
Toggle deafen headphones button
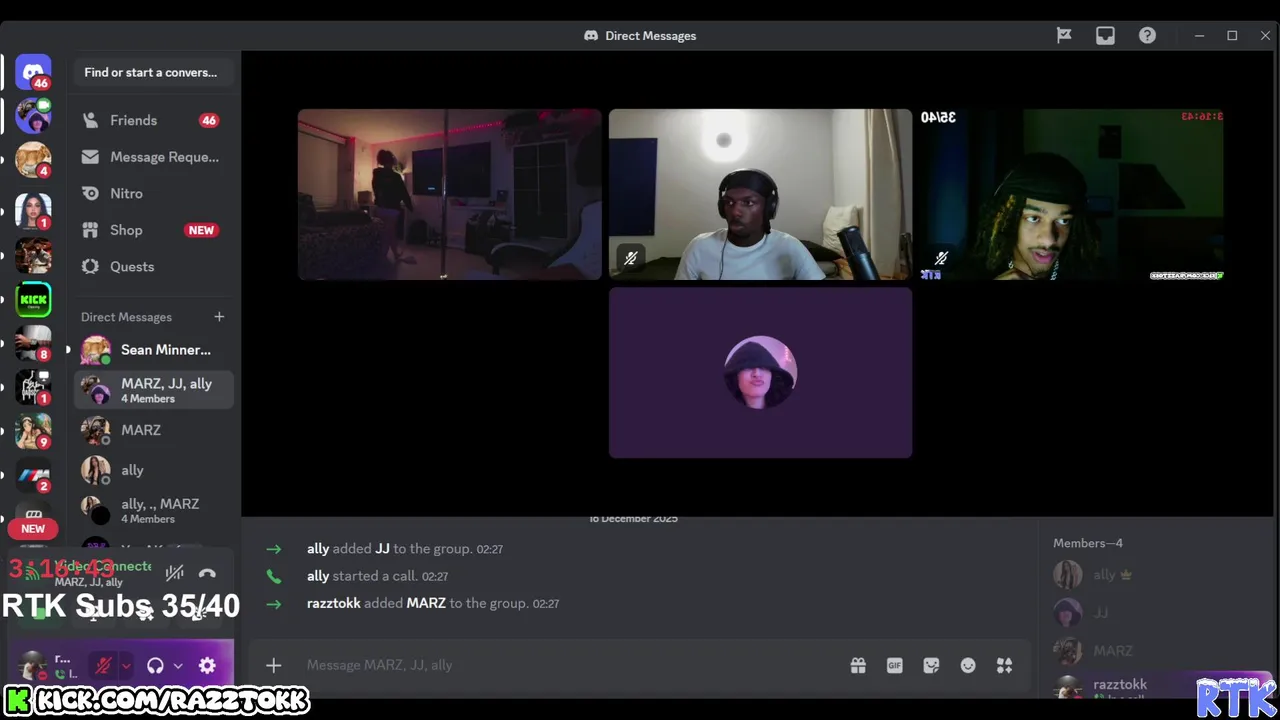pos(155,665)
